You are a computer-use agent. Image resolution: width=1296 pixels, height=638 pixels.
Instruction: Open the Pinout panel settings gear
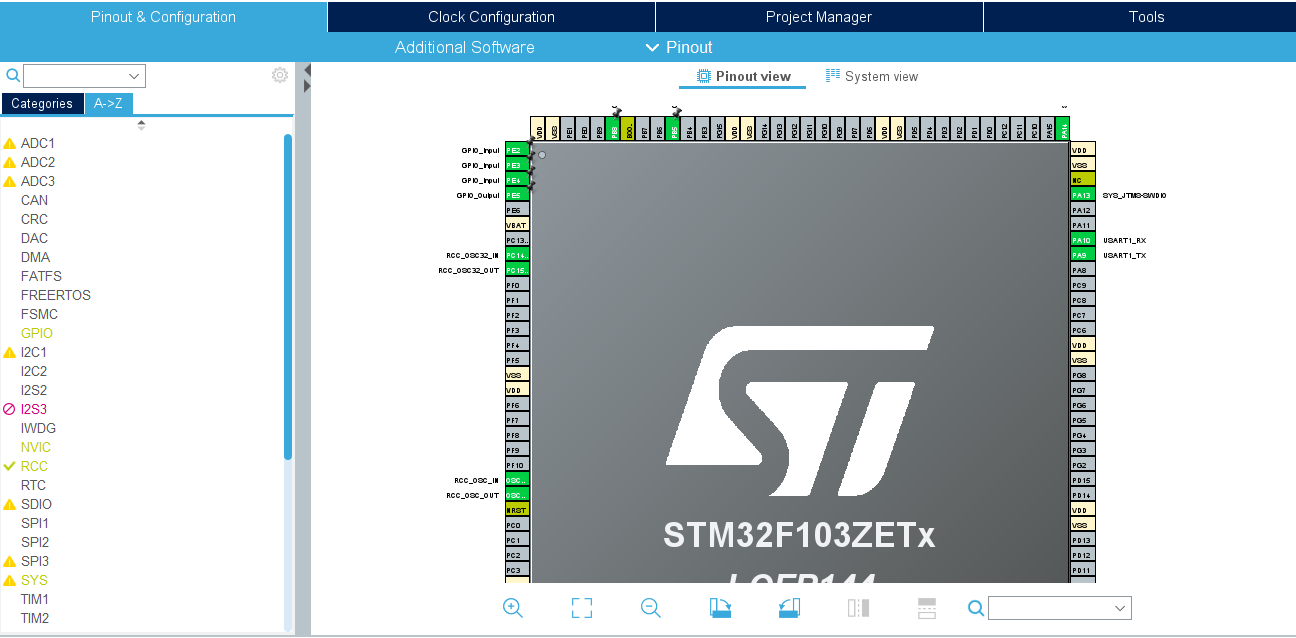click(279, 74)
